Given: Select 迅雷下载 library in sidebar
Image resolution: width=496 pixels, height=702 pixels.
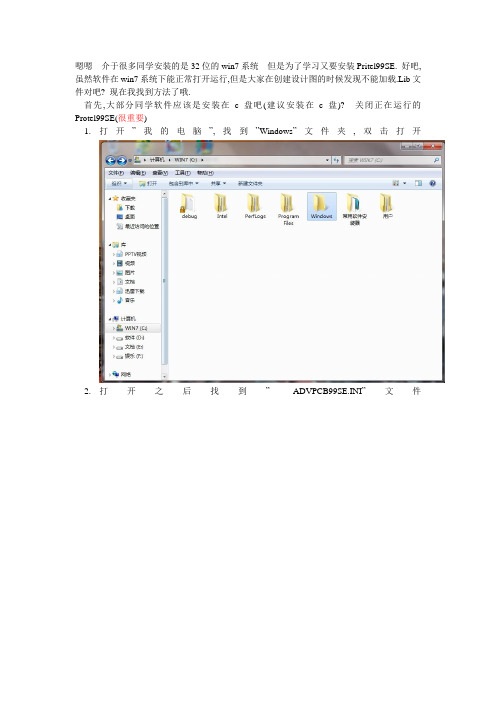Looking at the screenshot, I should pos(131,291).
